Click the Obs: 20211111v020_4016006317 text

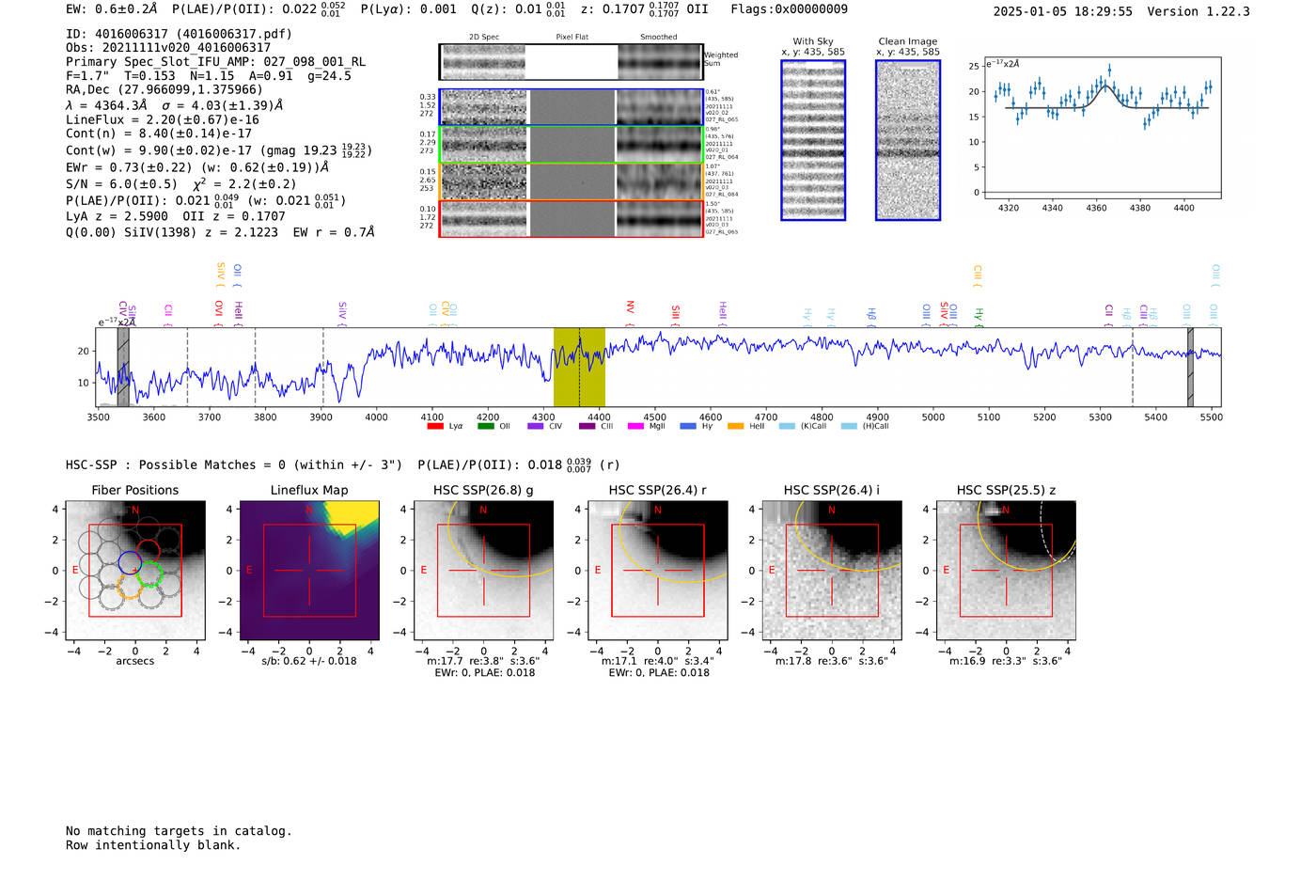coord(168,48)
